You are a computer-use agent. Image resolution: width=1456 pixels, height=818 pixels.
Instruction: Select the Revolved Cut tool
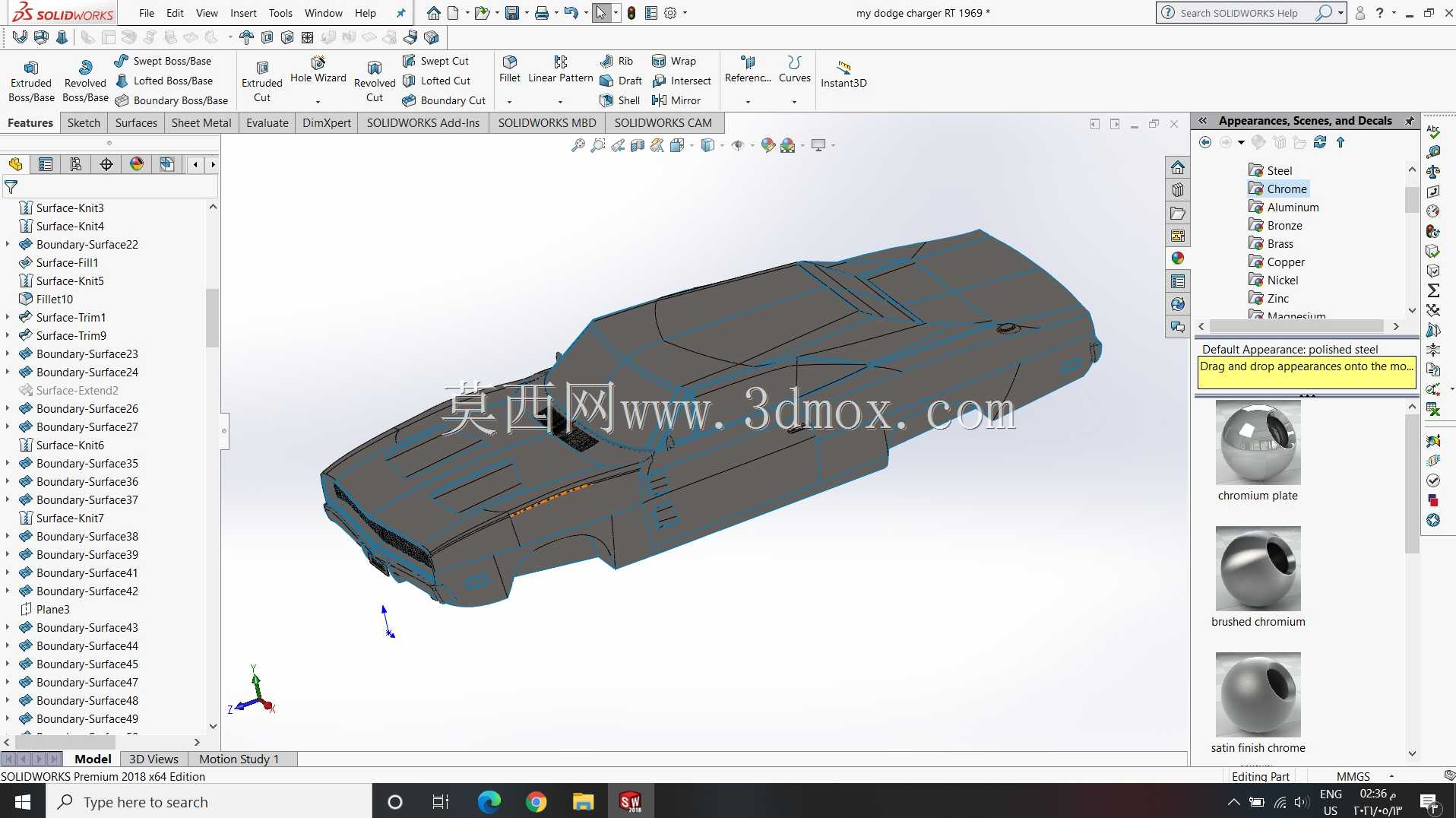pos(375,81)
